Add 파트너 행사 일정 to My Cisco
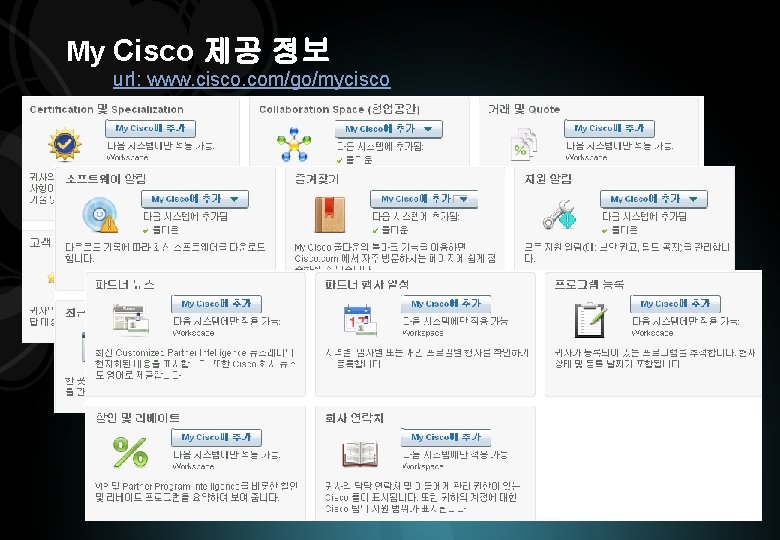The image size is (780, 540). pos(446,303)
